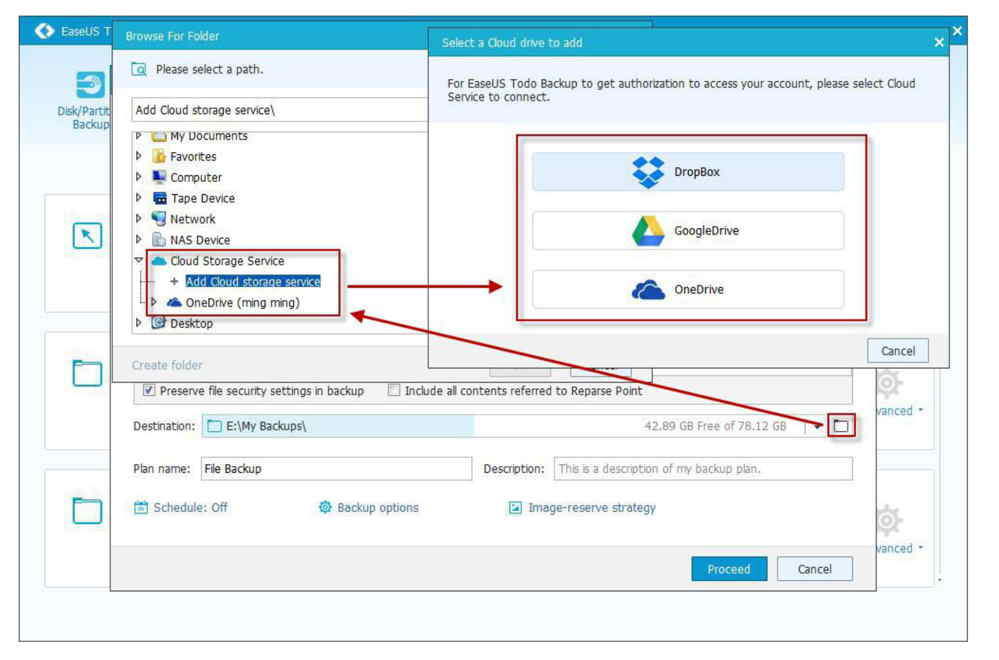The height and width of the screenshot is (660, 999).
Task: Click the GoogleDrive triangle logo icon
Action: point(648,231)
